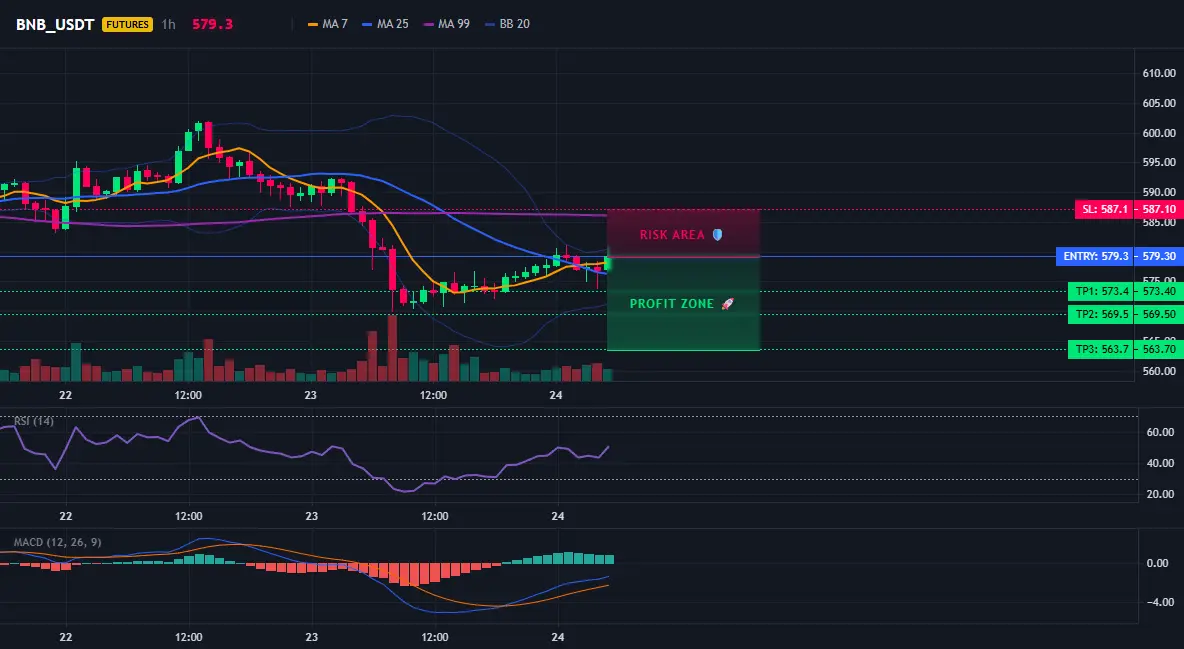Click the 595.00 price axis label
The image size is (1184, 649).
coord(1159,162)
